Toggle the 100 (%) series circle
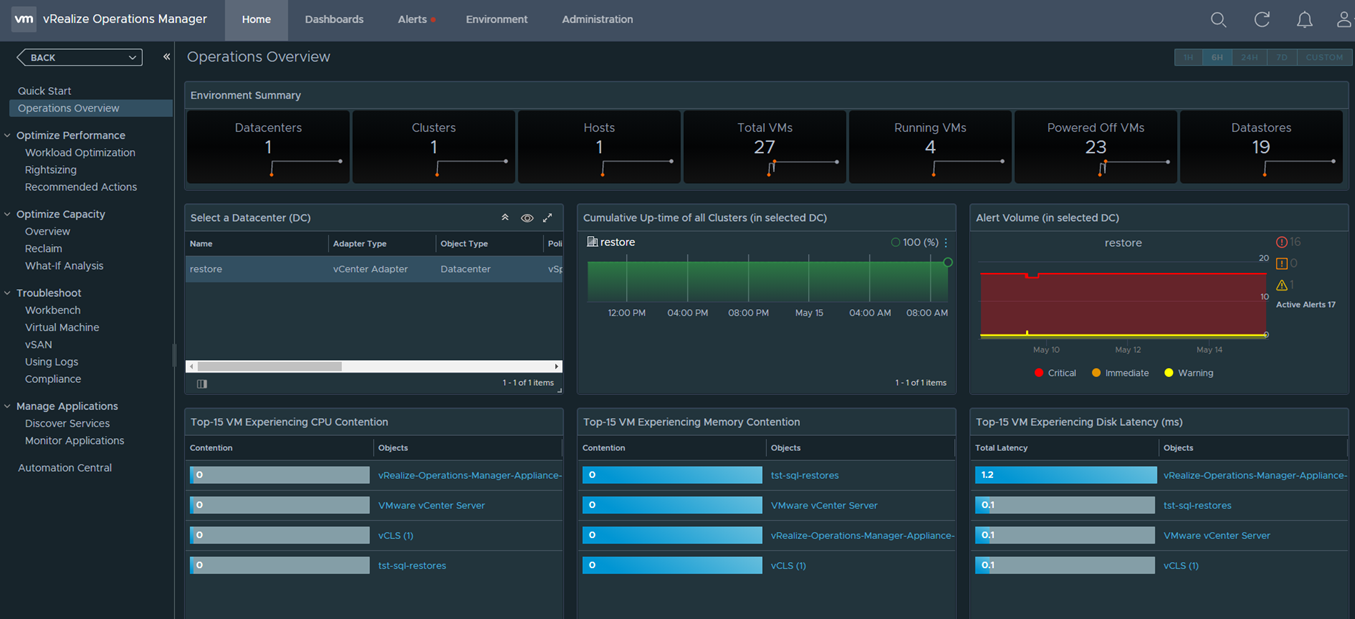1355x619 pixels. tap(896, 242)
